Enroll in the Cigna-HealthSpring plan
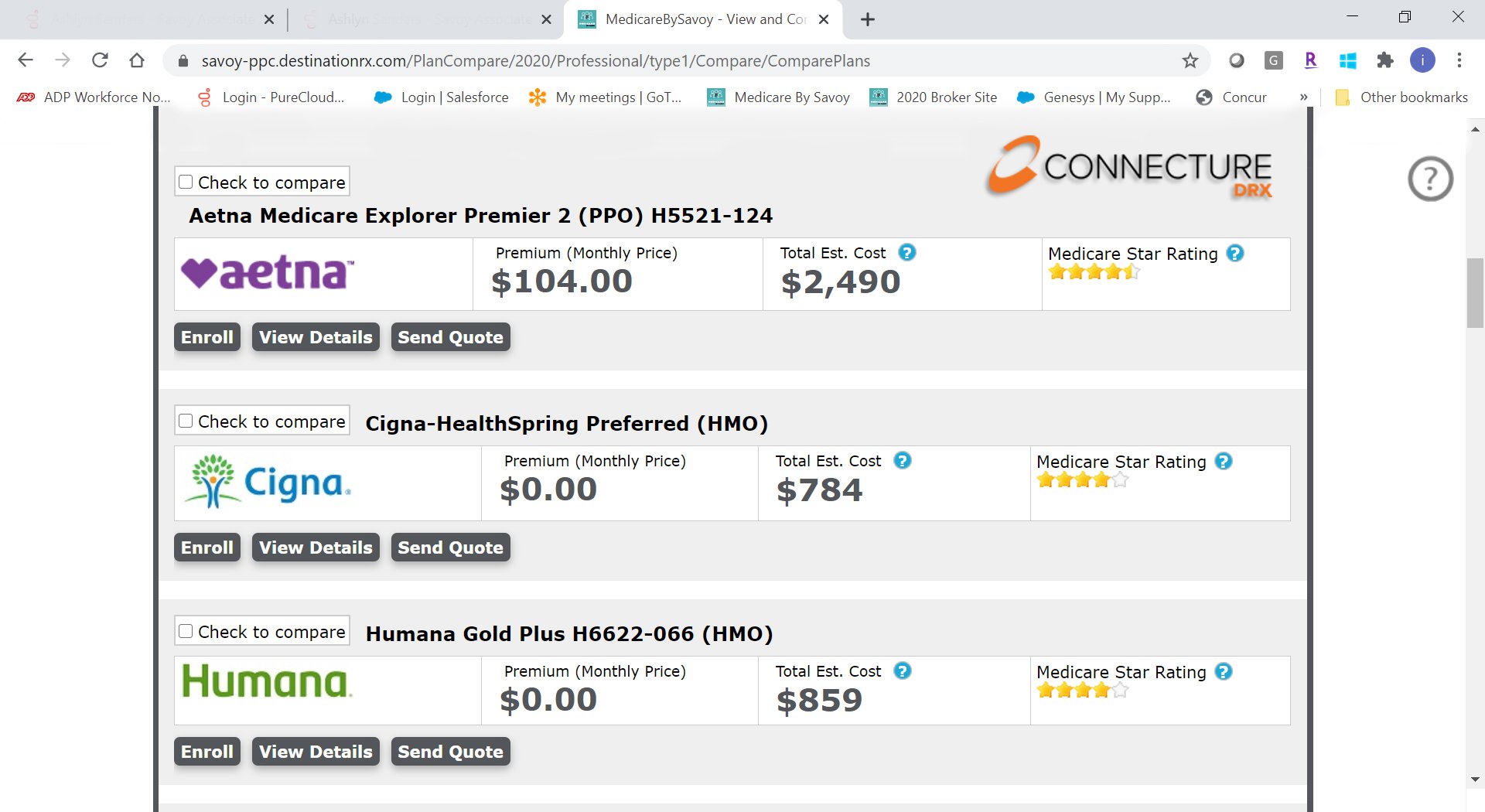Image resolution: width=1485 pixels, height=812 pixels. tap(207, 548)
